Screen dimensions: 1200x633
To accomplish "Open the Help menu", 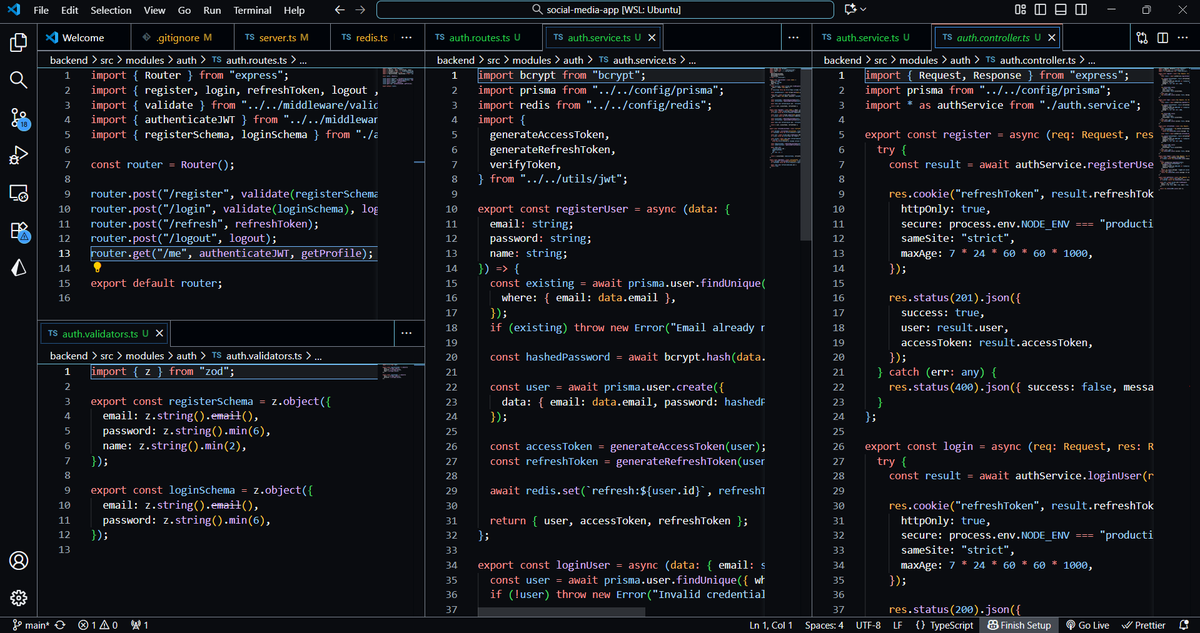I will 294,10.
